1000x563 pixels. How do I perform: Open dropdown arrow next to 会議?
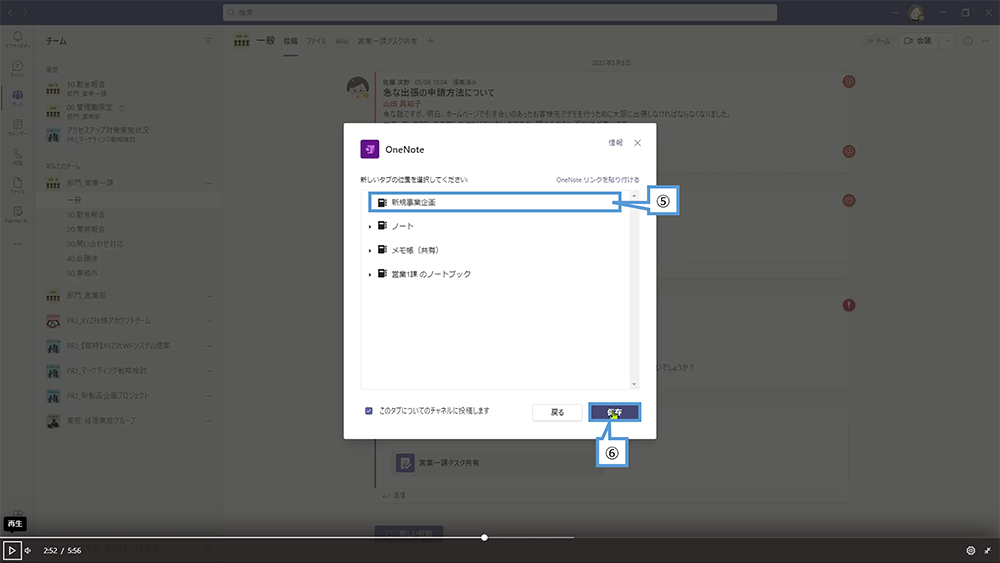[947, 41]
